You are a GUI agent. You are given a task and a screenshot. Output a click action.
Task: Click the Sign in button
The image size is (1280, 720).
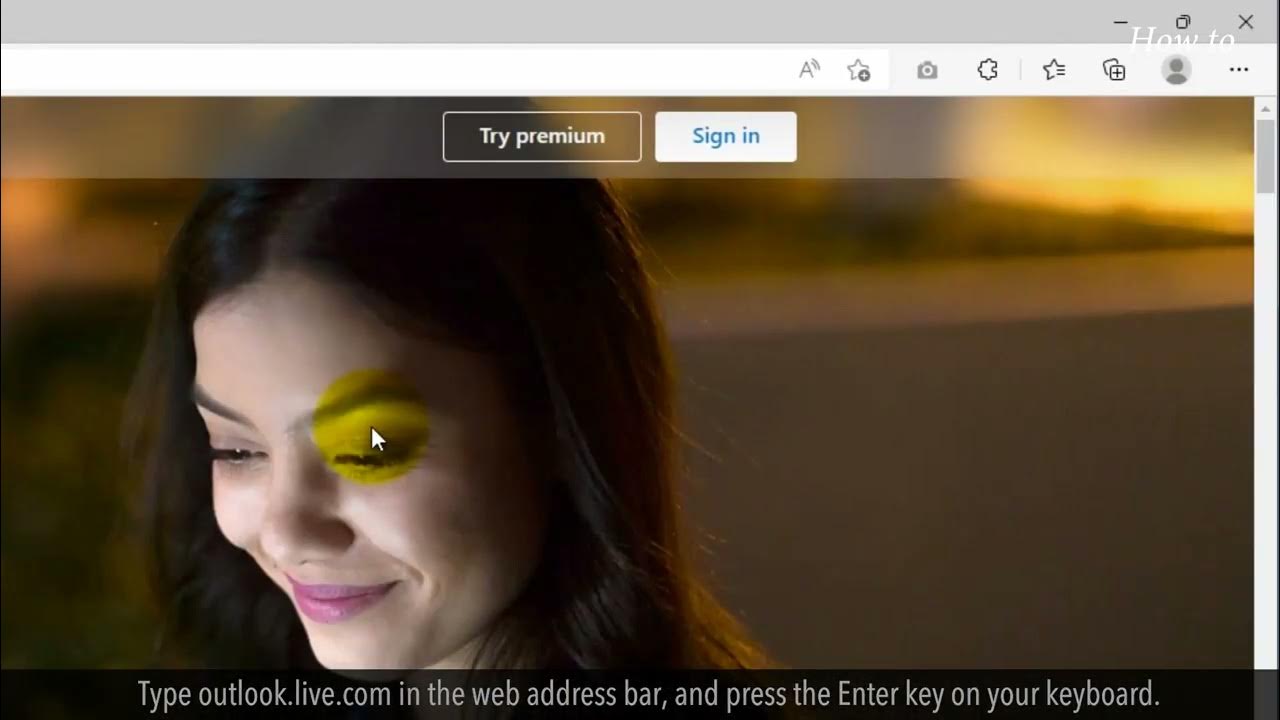(x=726, y=136)
